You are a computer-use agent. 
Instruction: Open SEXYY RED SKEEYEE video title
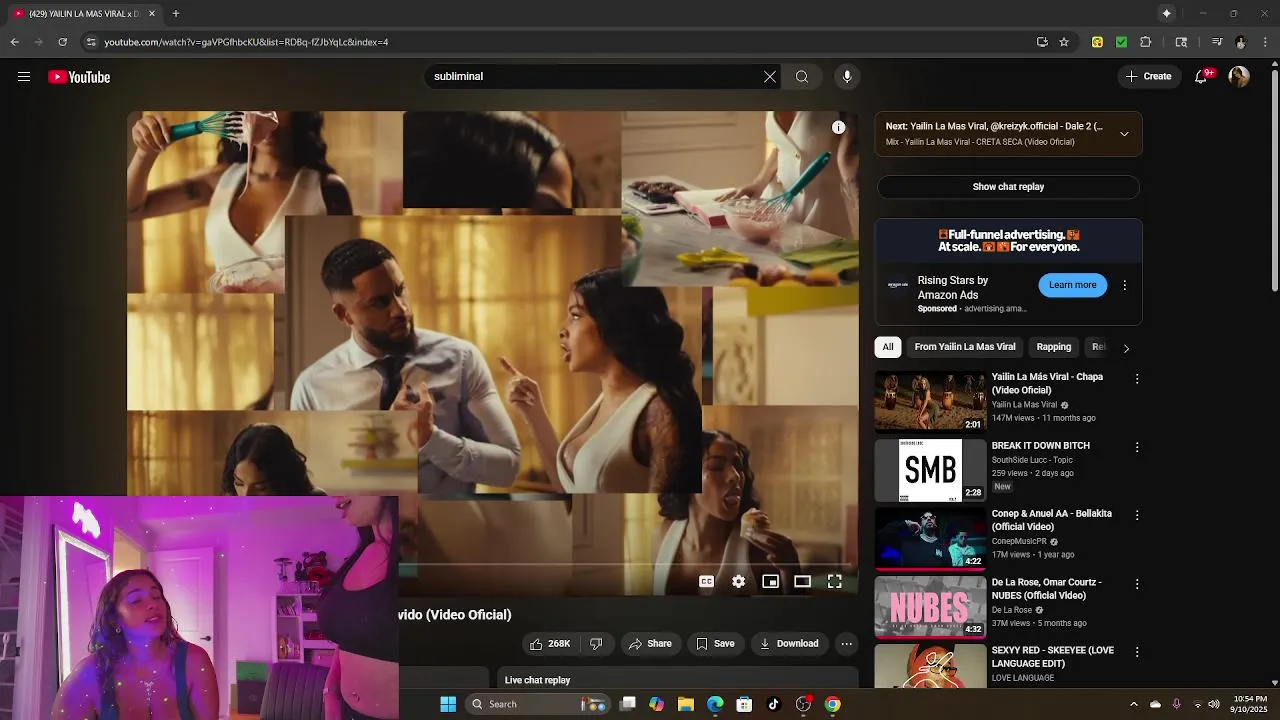coord(1053,657)
